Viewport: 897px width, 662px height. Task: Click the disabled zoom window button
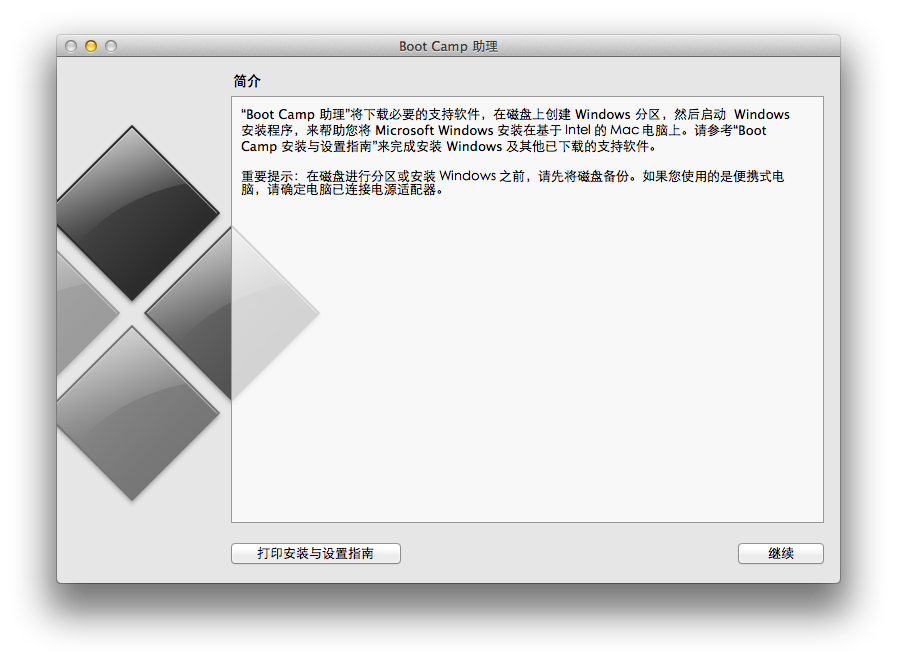pyautogui.click(x=111, y=46)
